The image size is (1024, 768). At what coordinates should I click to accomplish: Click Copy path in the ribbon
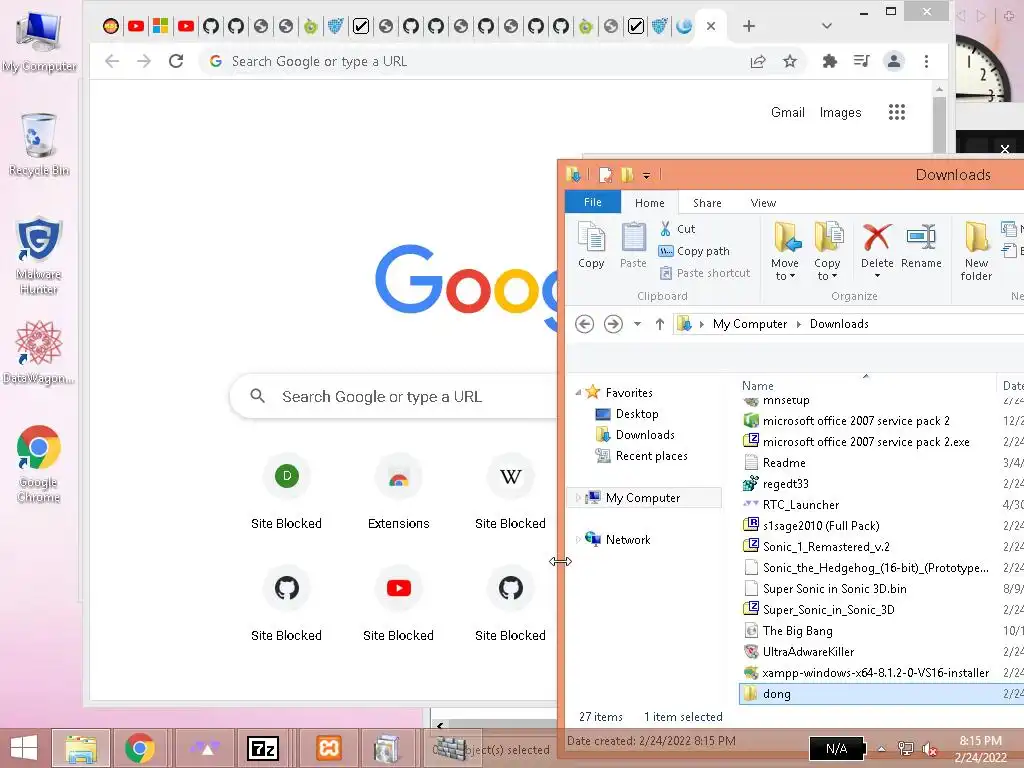[694, 251]
